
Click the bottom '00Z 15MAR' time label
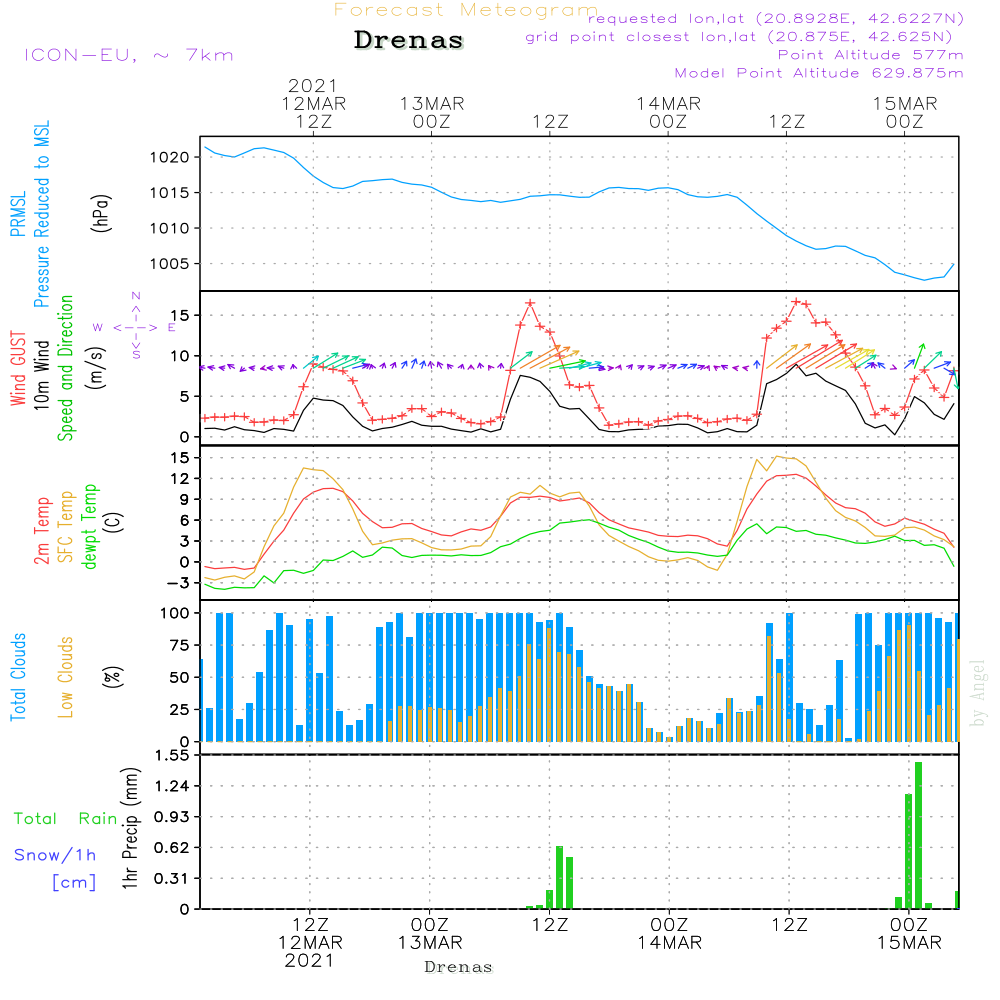(909, 934)
